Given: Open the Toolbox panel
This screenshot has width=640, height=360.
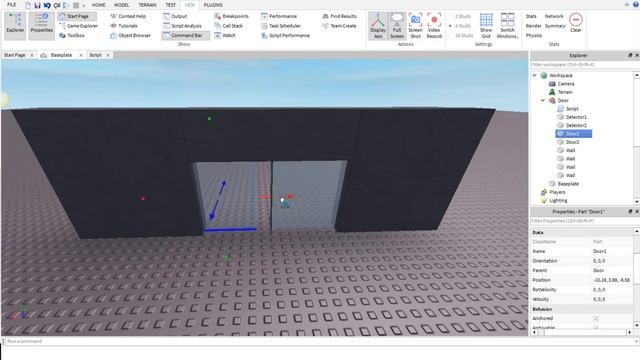Looking at the screenshot, I should pos(72,36).
